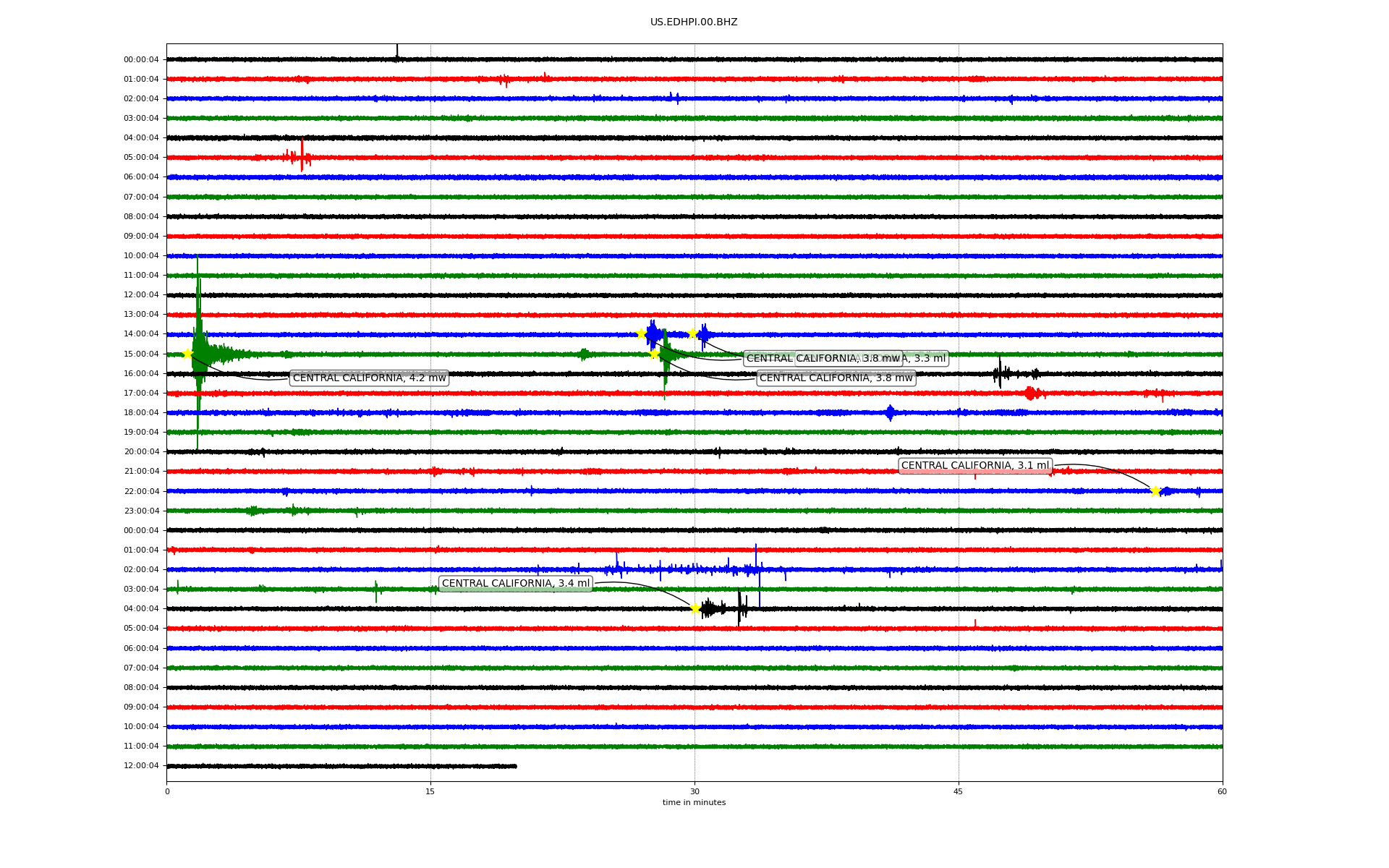Image resolution: width=1389 pixels, height=868 pixels.
Task: Click the 22:00:04 time label on the left
Action: (141, 491)
